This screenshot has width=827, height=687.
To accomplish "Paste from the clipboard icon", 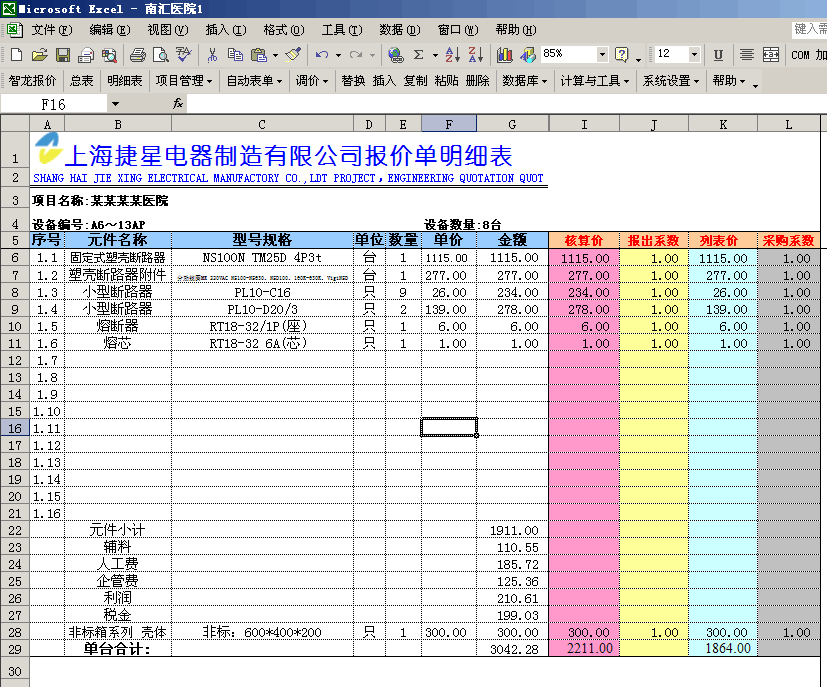I will (258, 54).
